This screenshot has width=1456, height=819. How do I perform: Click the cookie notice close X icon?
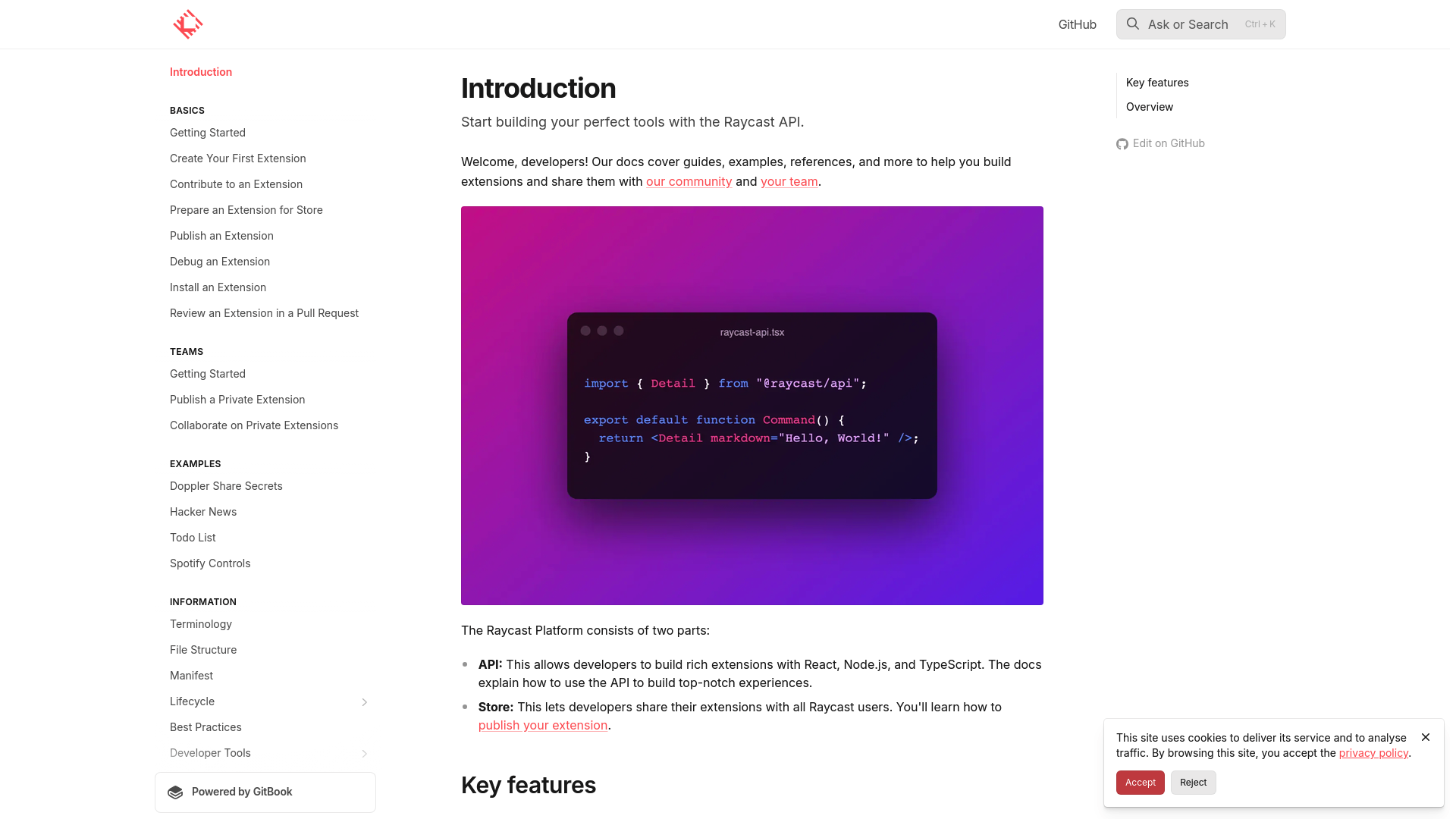[x=1425, y=737]
